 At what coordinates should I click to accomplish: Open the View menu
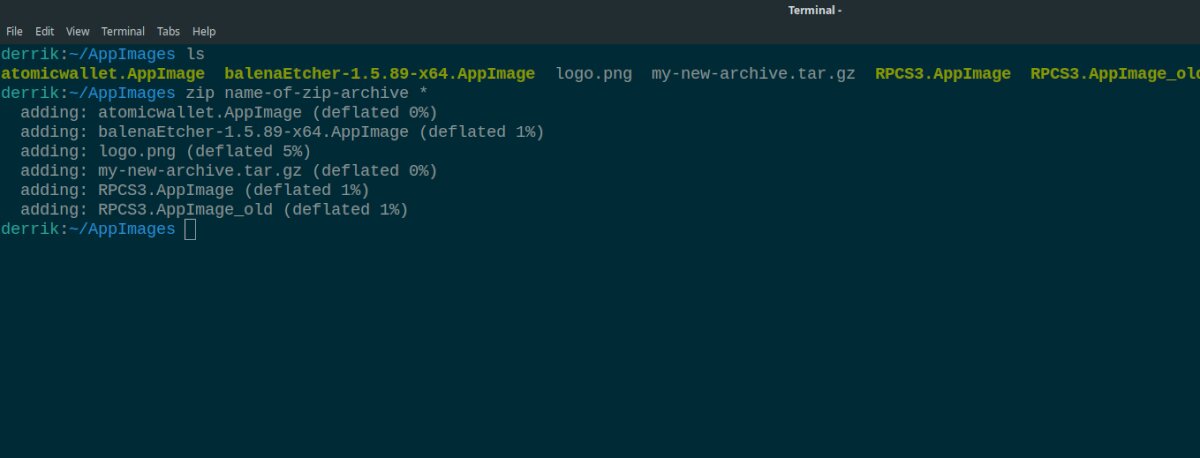(77, 31)
